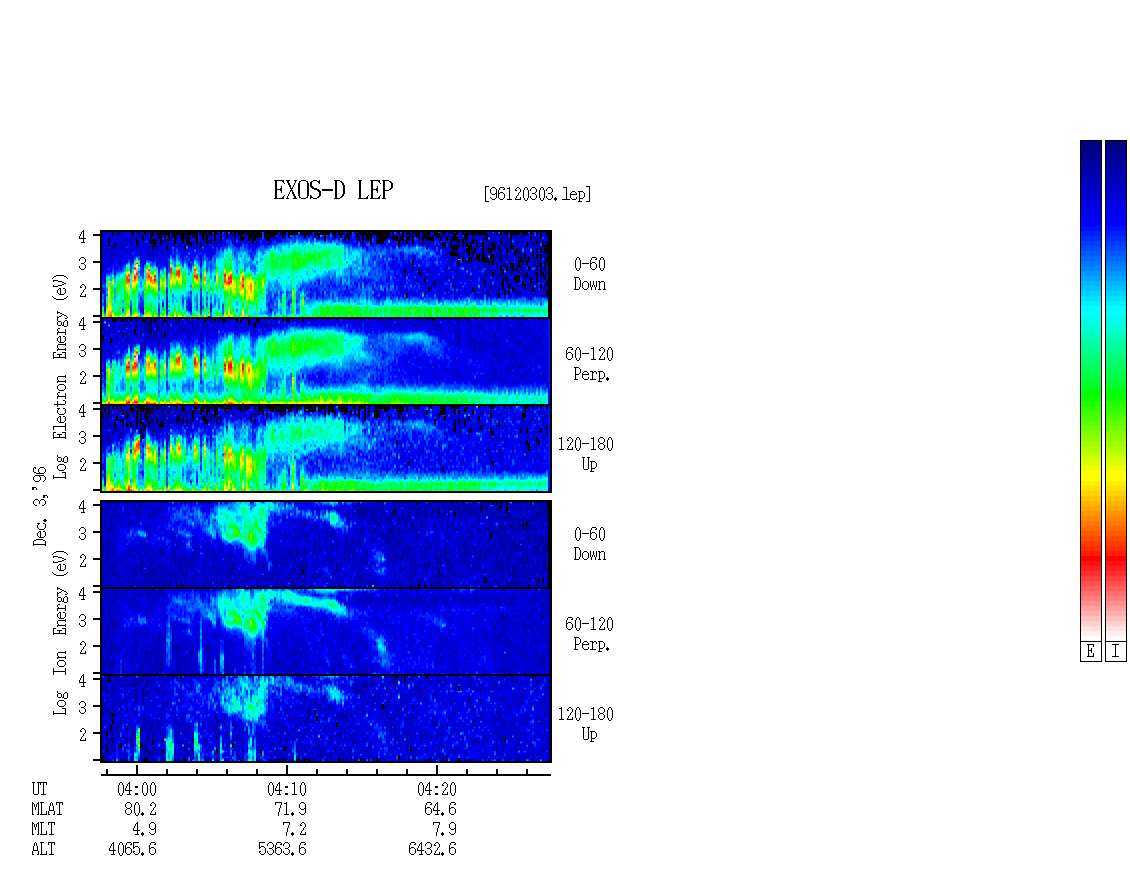Click the ALT row label
The image size is (1130, 875).
[x=43, y=849]
